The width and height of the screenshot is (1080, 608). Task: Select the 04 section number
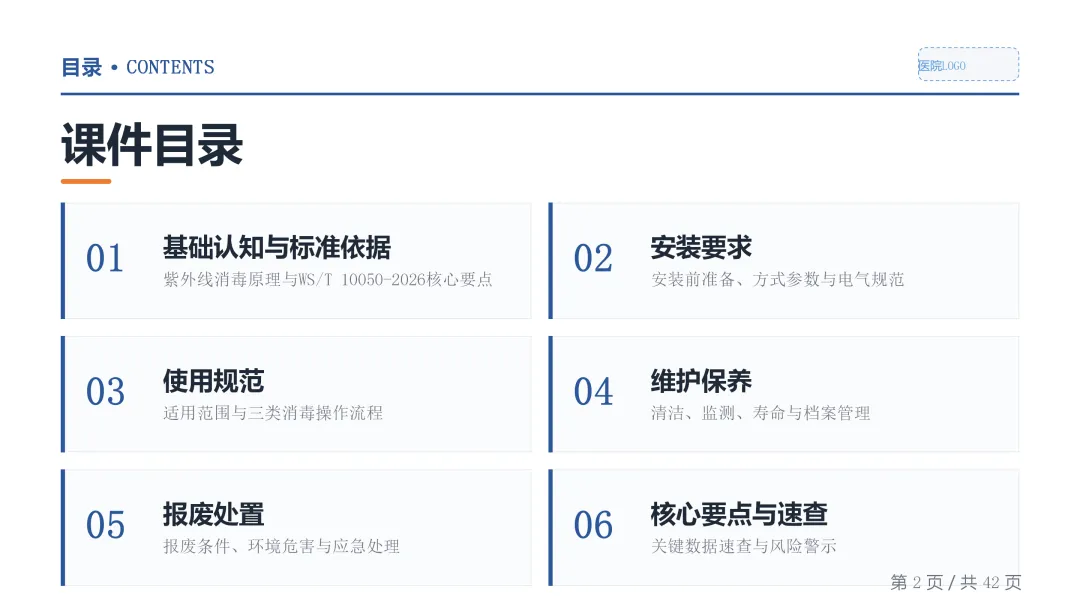click(593, 392)
